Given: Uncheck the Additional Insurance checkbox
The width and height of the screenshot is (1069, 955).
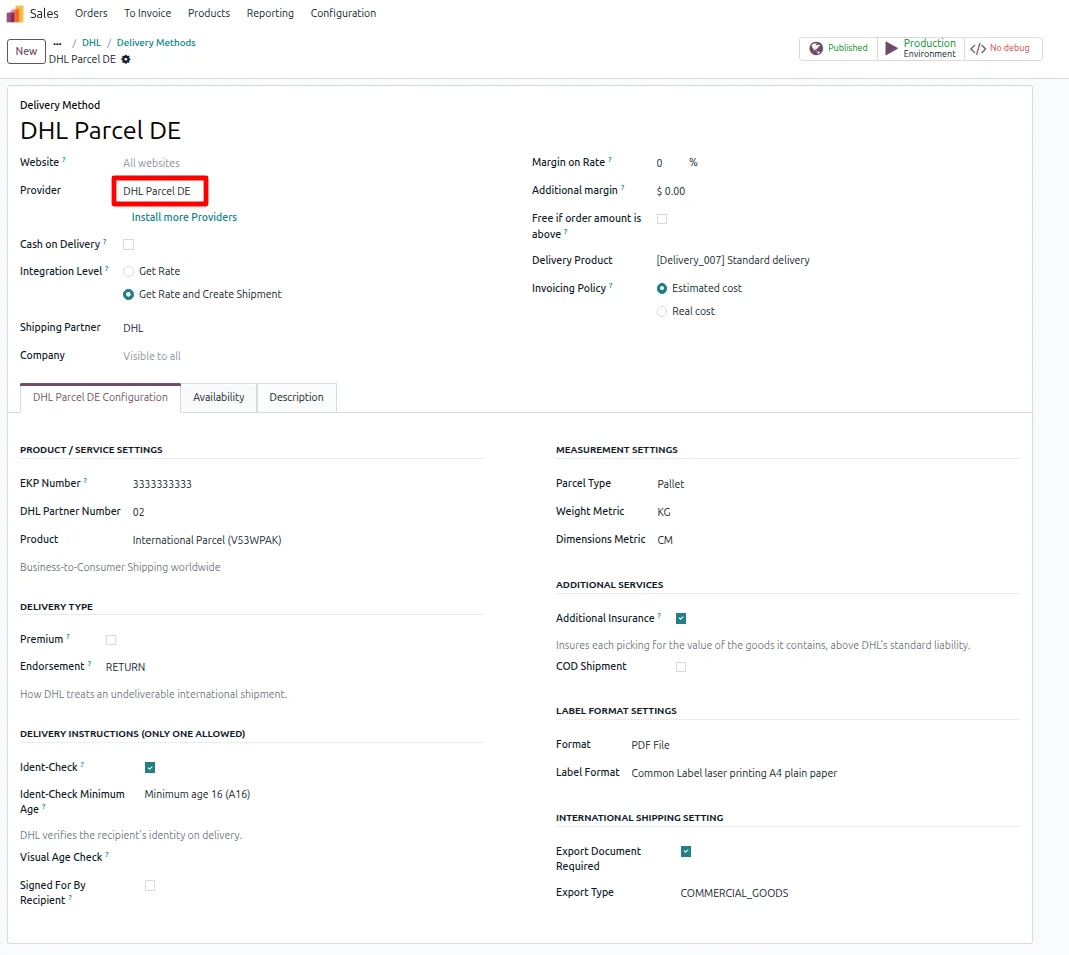Looking at the screenshot, I should pos(681,618).
